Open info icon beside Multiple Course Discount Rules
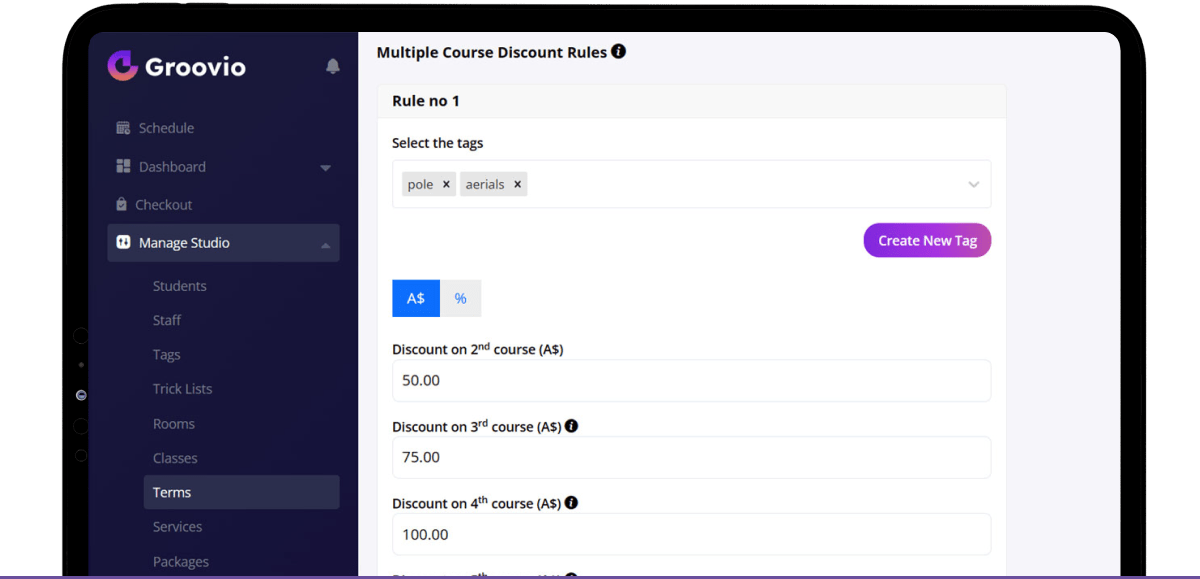Viewport: 1200px width, 579px height. [x=618, y=51]
